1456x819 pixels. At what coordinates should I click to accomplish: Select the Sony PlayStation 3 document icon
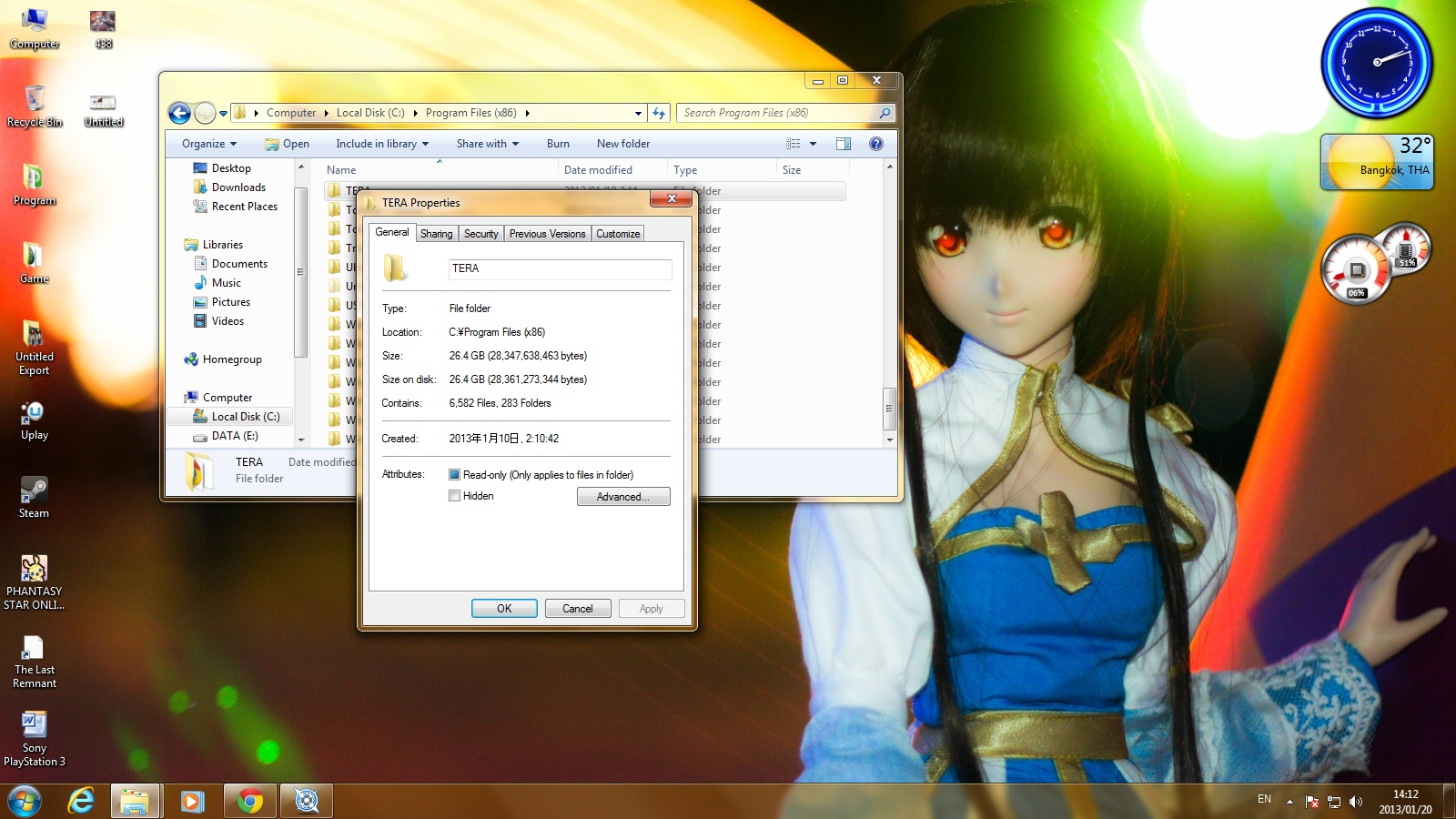pyautogui.click(x=35, y=739)
